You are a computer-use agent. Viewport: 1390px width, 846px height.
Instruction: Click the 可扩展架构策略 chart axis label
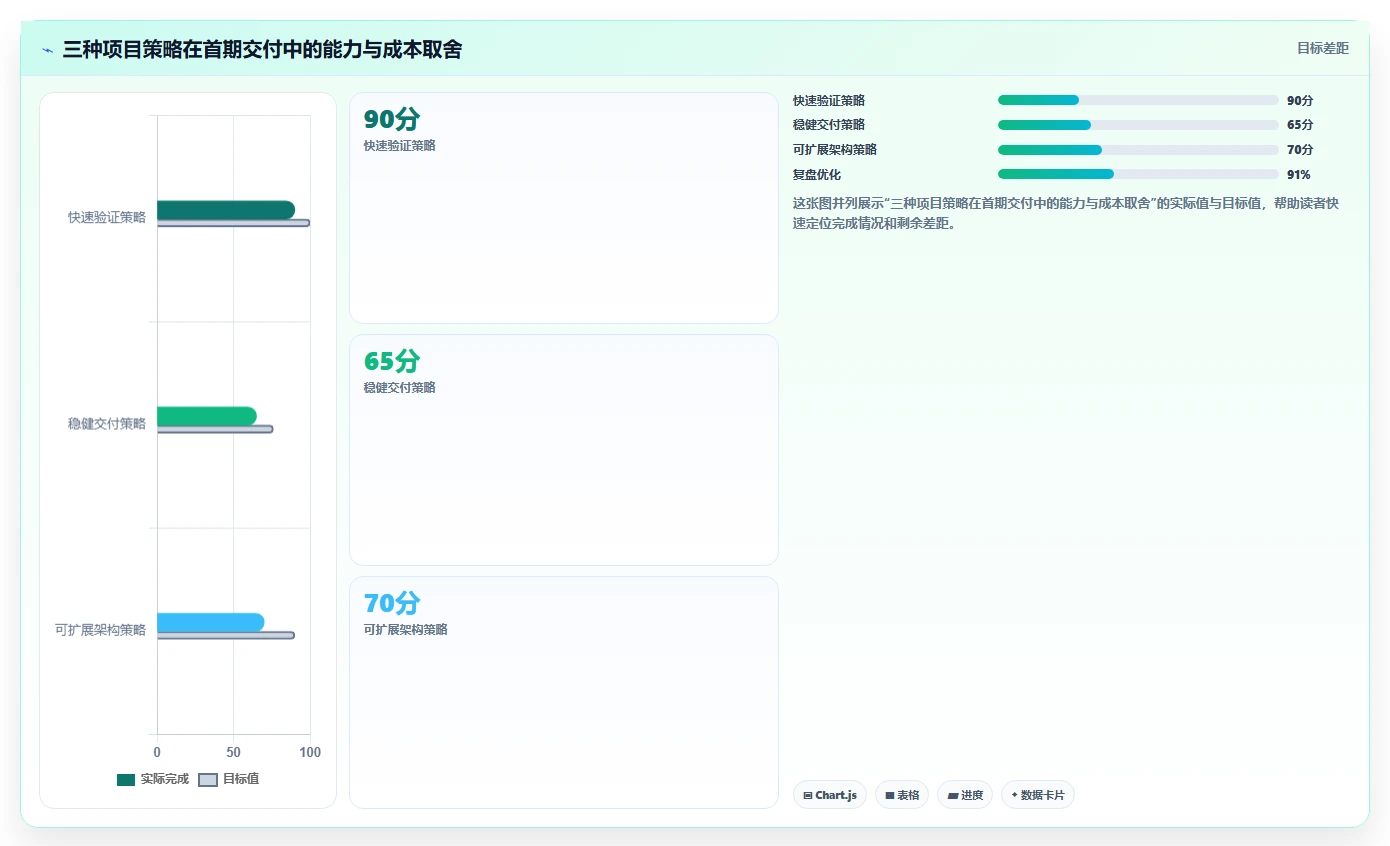coord(101,630)
